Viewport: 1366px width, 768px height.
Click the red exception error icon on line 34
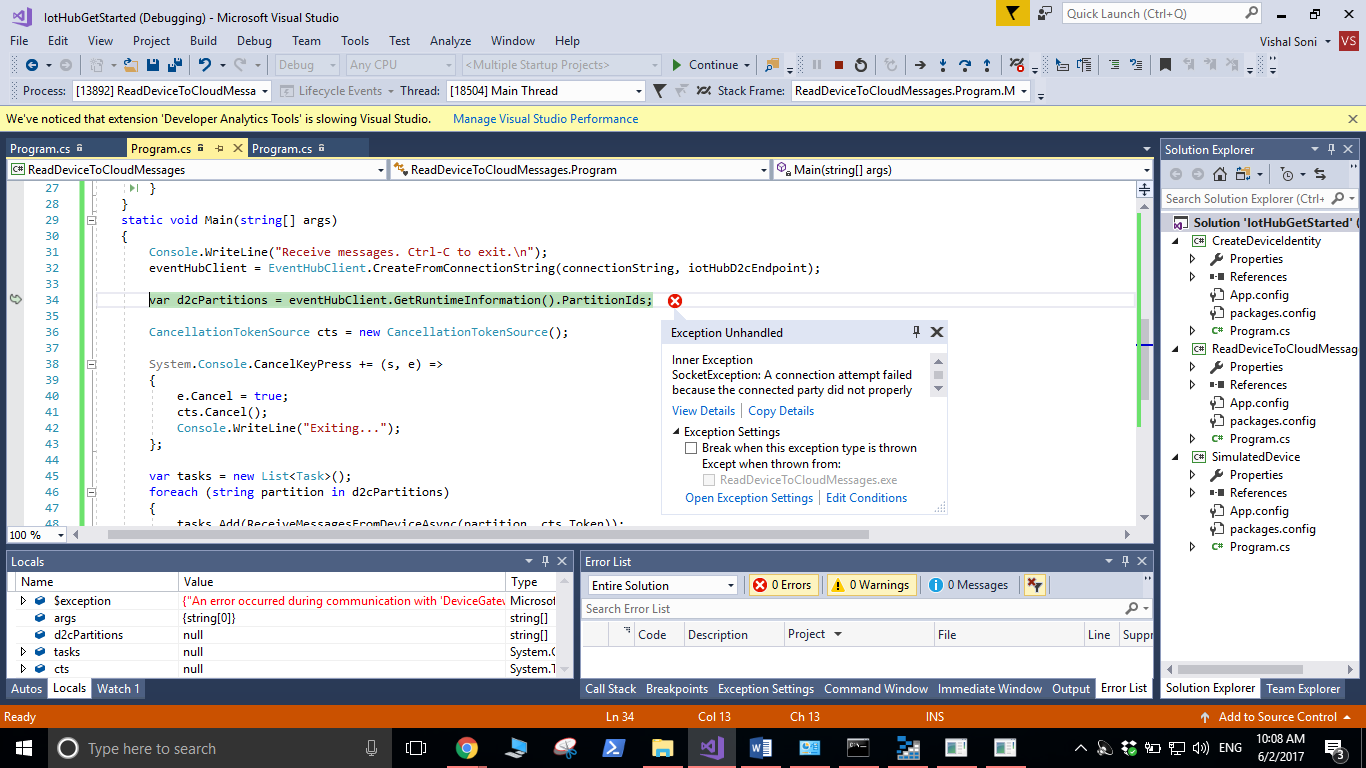675,301
